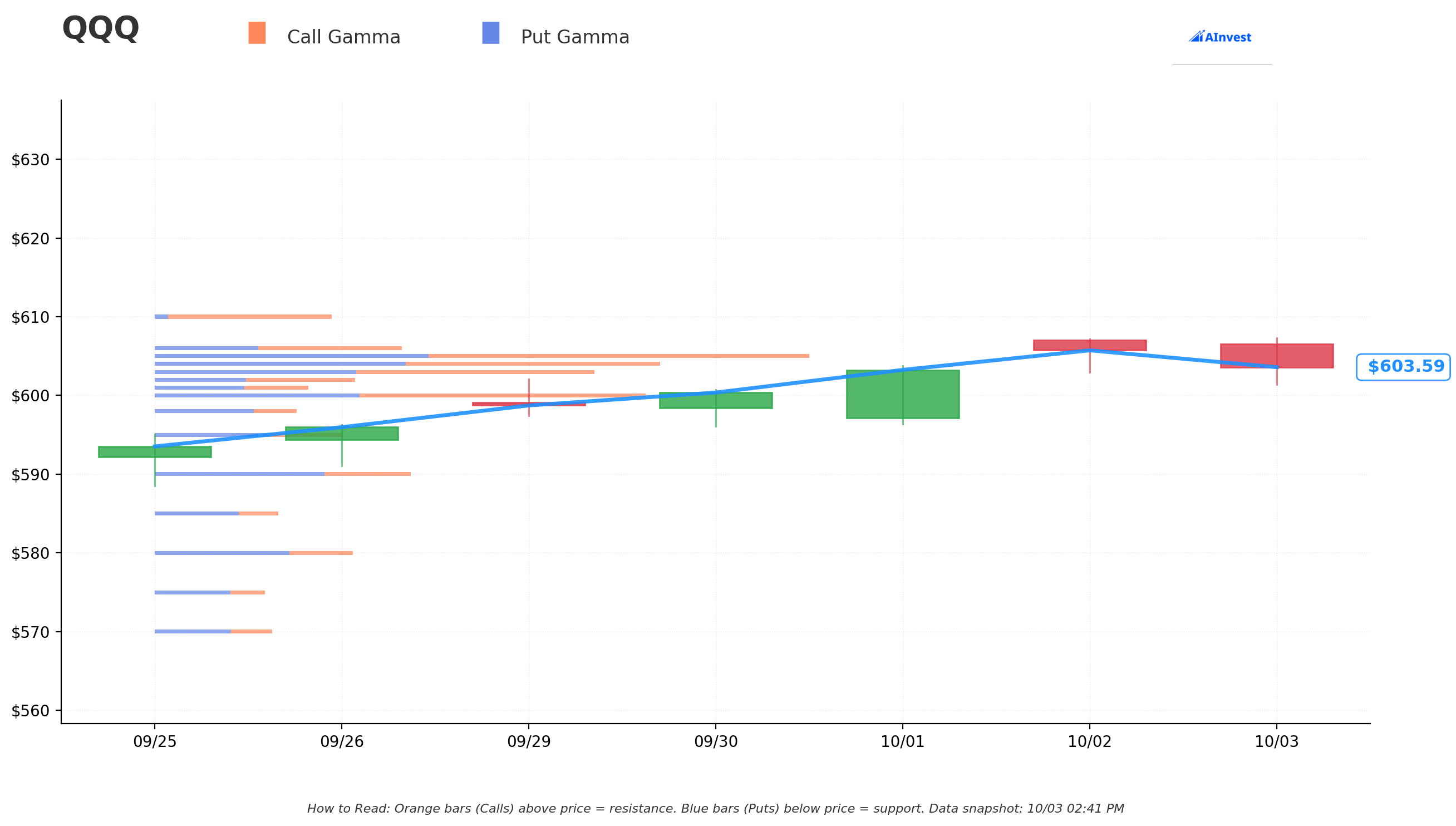Select the 09/29 date axis label
Viewport: 1456px width, 826px height.
click(x=529, y=741)
